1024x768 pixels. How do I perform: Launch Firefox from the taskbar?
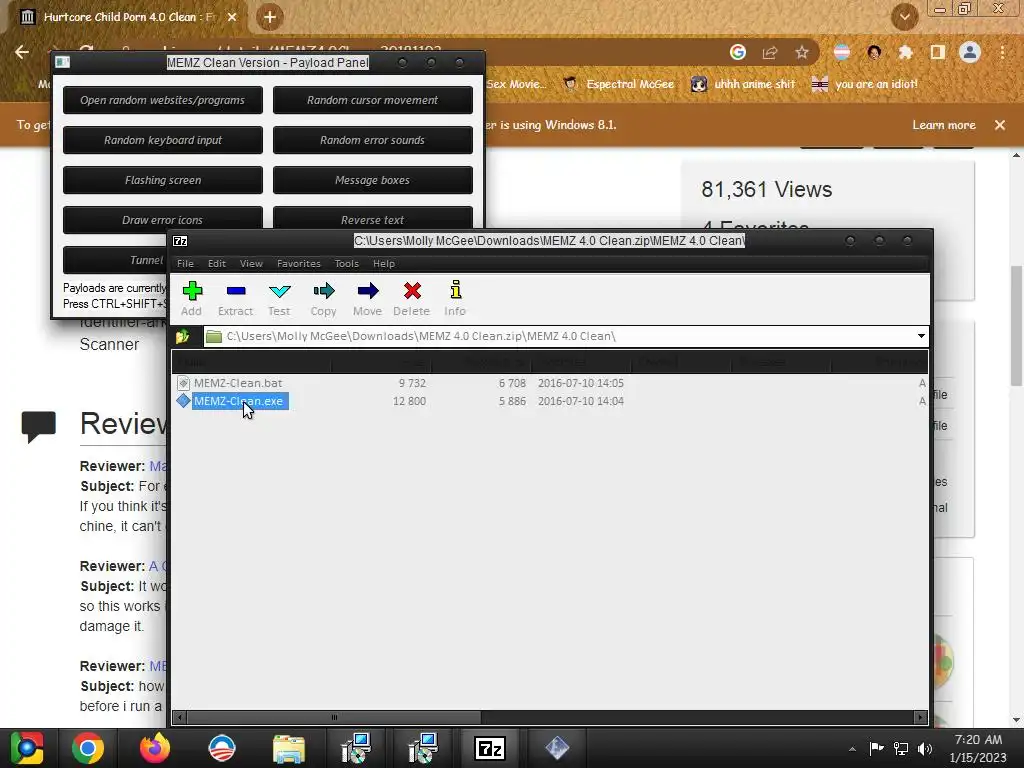pos(155,748)
